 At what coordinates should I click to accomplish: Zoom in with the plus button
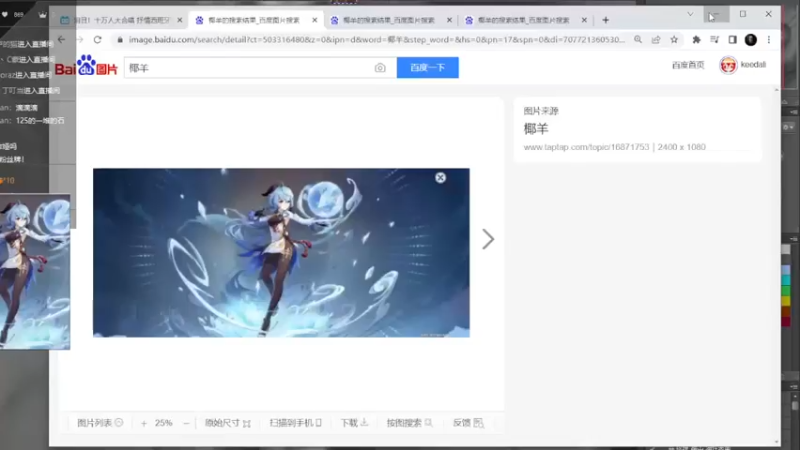(x=144, y=423)
